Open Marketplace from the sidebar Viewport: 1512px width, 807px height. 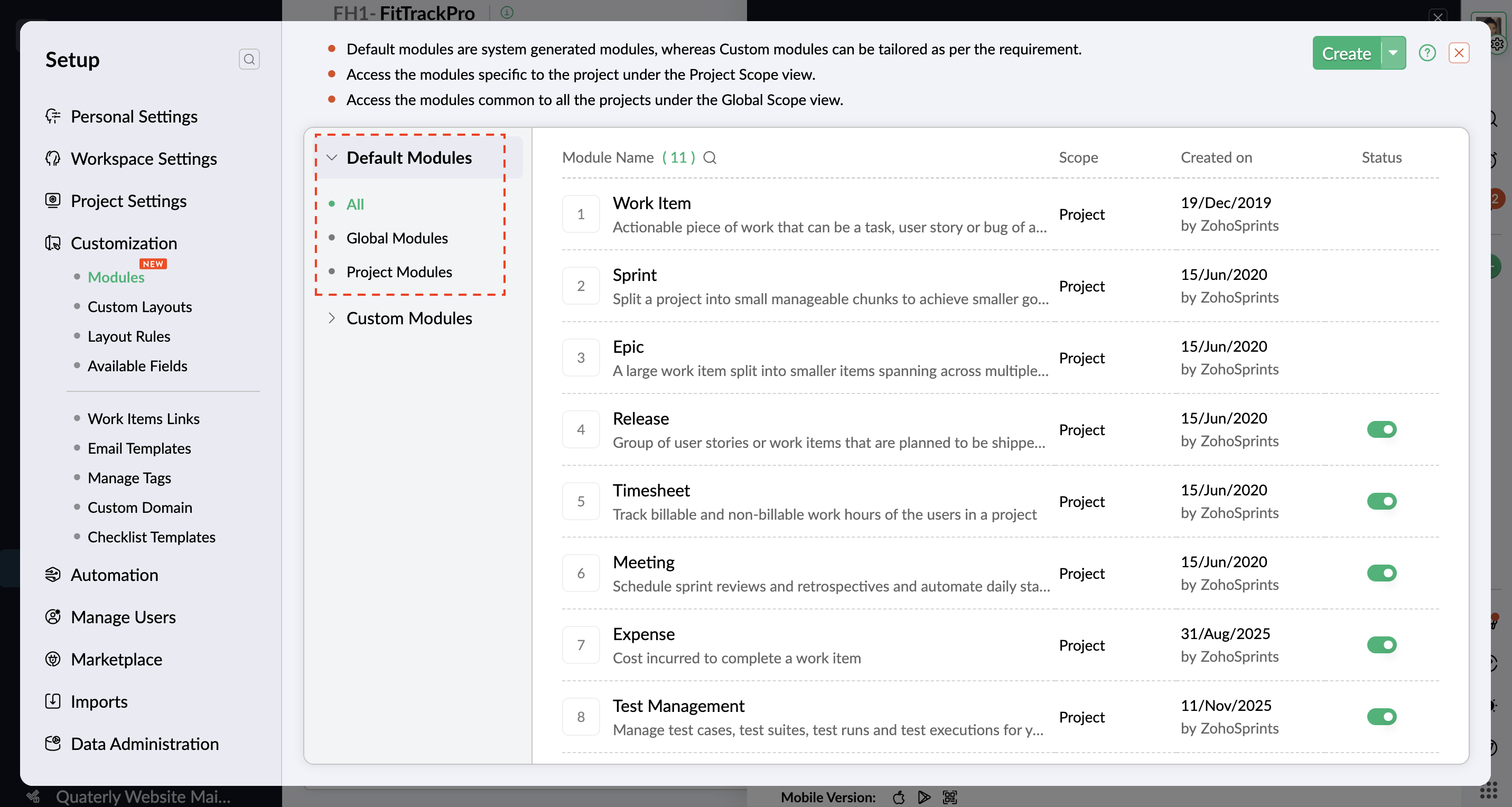pyautogui.click(x=116, y=659)
